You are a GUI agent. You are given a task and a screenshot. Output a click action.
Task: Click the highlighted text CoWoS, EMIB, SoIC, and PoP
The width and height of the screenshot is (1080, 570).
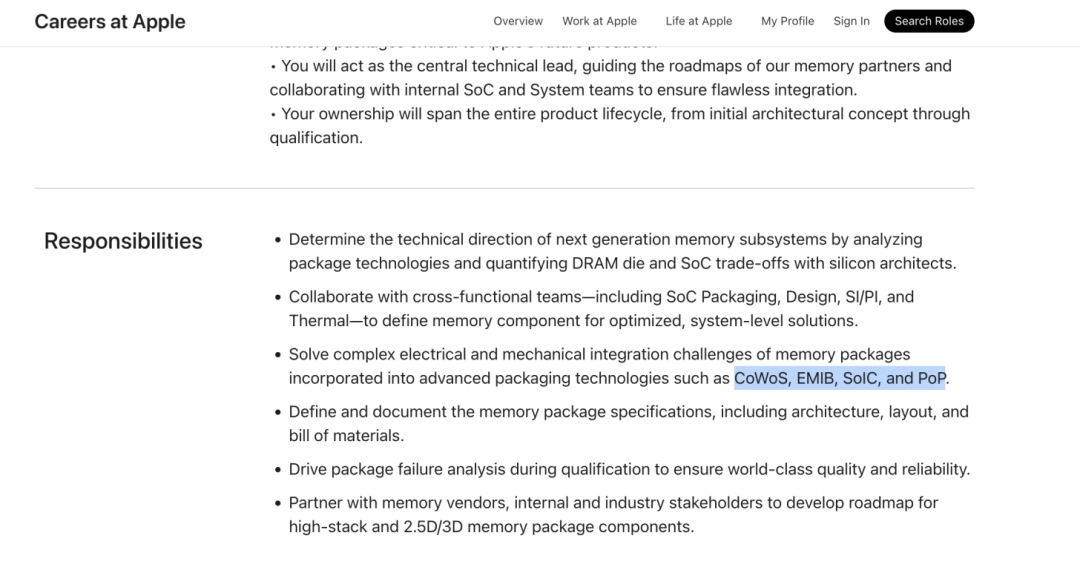point(839,378)
